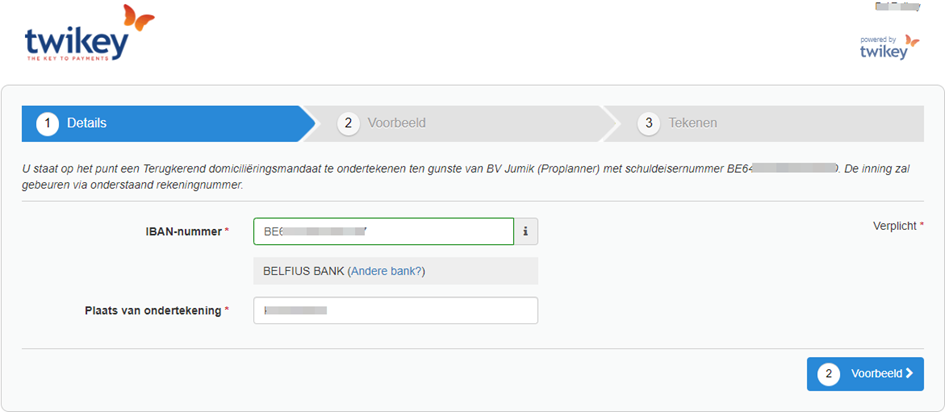
Task: Click the number 1 circle of the Details step
Action: tap(48, 123)
